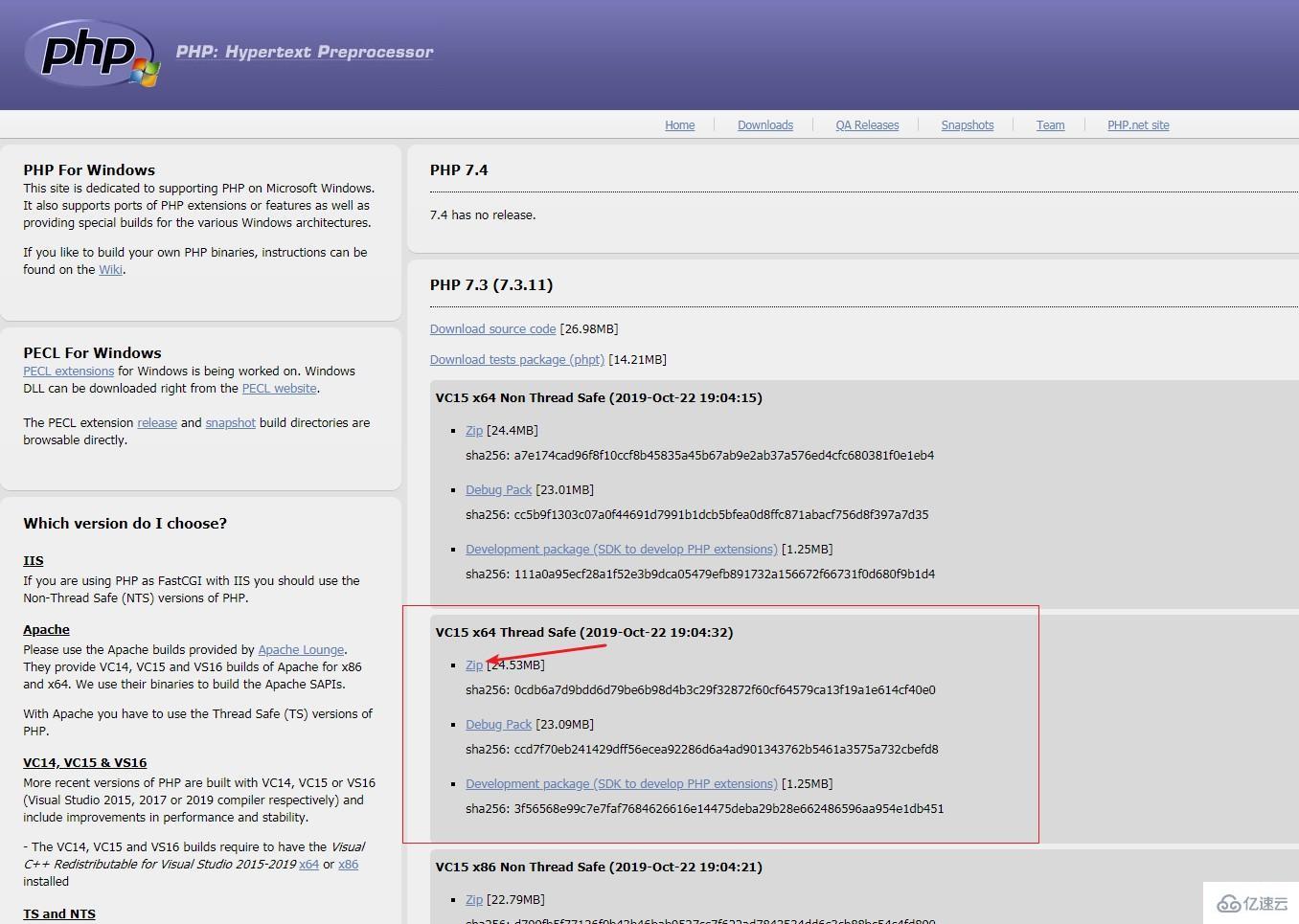Image resolution: width=1299 pixels, height=924 pixels.
Task: Click VC15 x86 Non Thread Safe build title
Action: [x=599, y=868]
